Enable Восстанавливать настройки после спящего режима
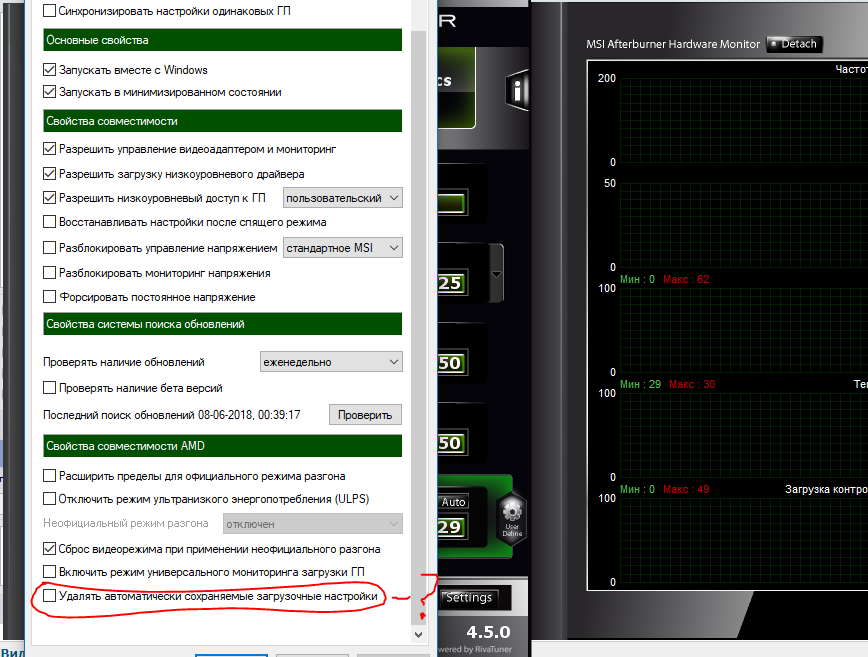868x657 pixels. click(49, 222)
